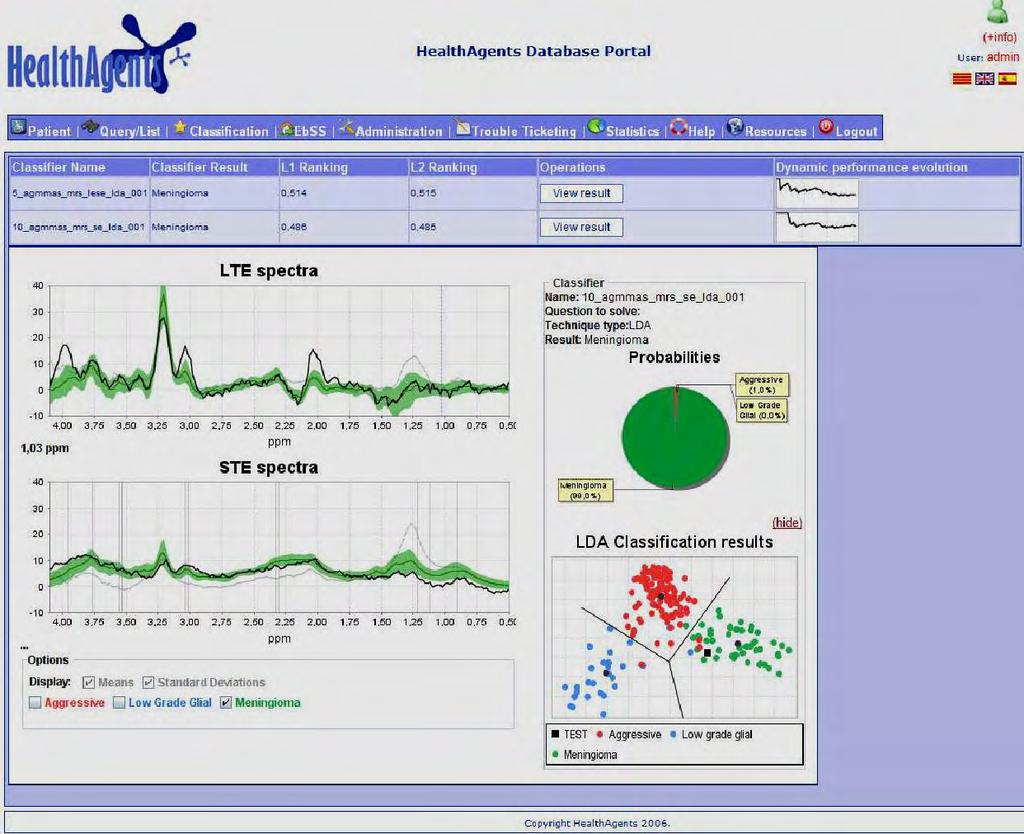This screenshot has height=834, width=1024.
Task: Switch language with the Catalan flag
Action: (x=961, y=79)
